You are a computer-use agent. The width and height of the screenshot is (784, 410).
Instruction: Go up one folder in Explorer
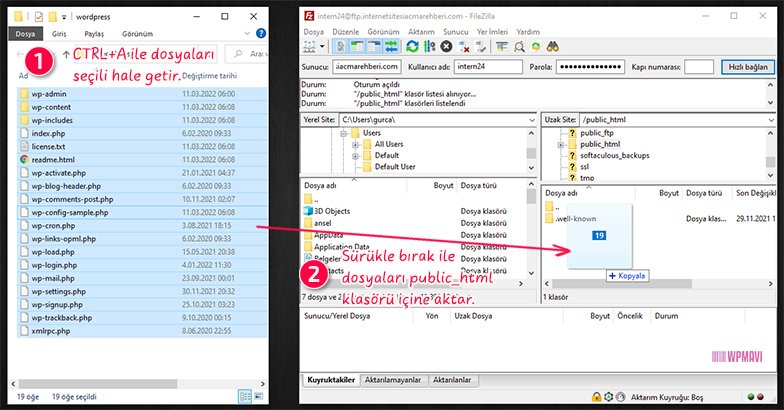(66, 54)
